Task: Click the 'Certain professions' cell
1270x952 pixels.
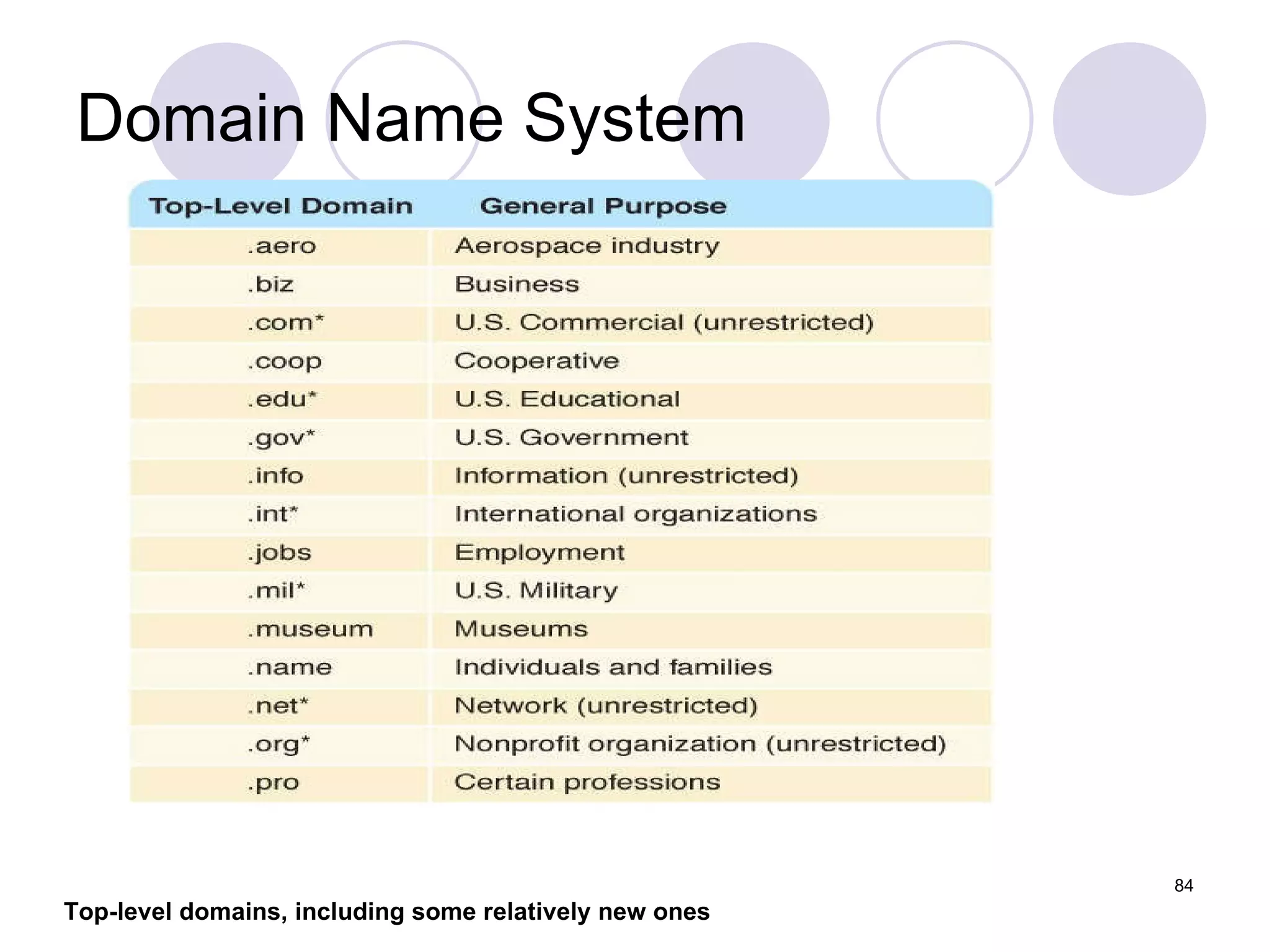Action: click(x=712, y=784)
